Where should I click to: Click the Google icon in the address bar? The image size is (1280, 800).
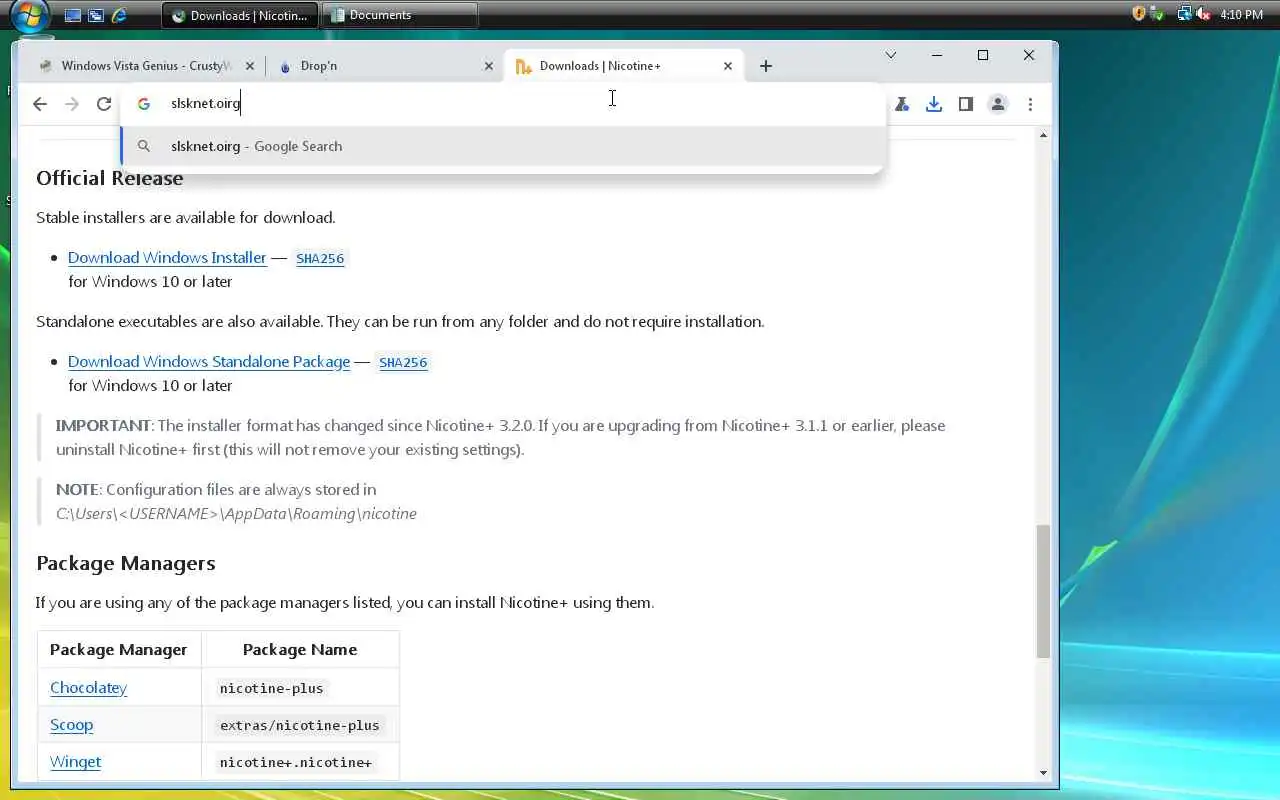pos(144,104)
